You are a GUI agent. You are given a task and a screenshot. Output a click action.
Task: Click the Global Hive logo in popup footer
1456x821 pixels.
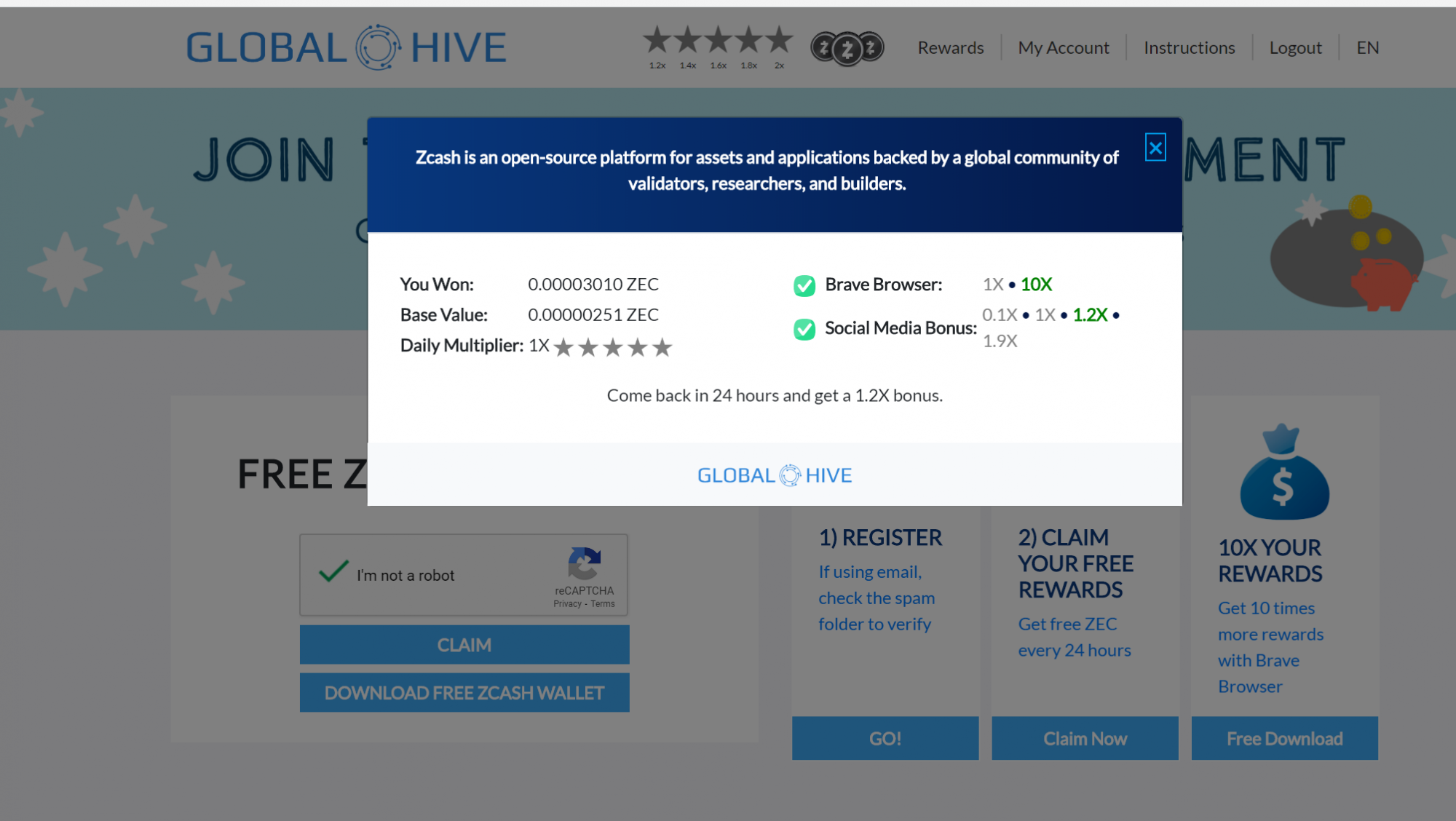click(775, 475)
